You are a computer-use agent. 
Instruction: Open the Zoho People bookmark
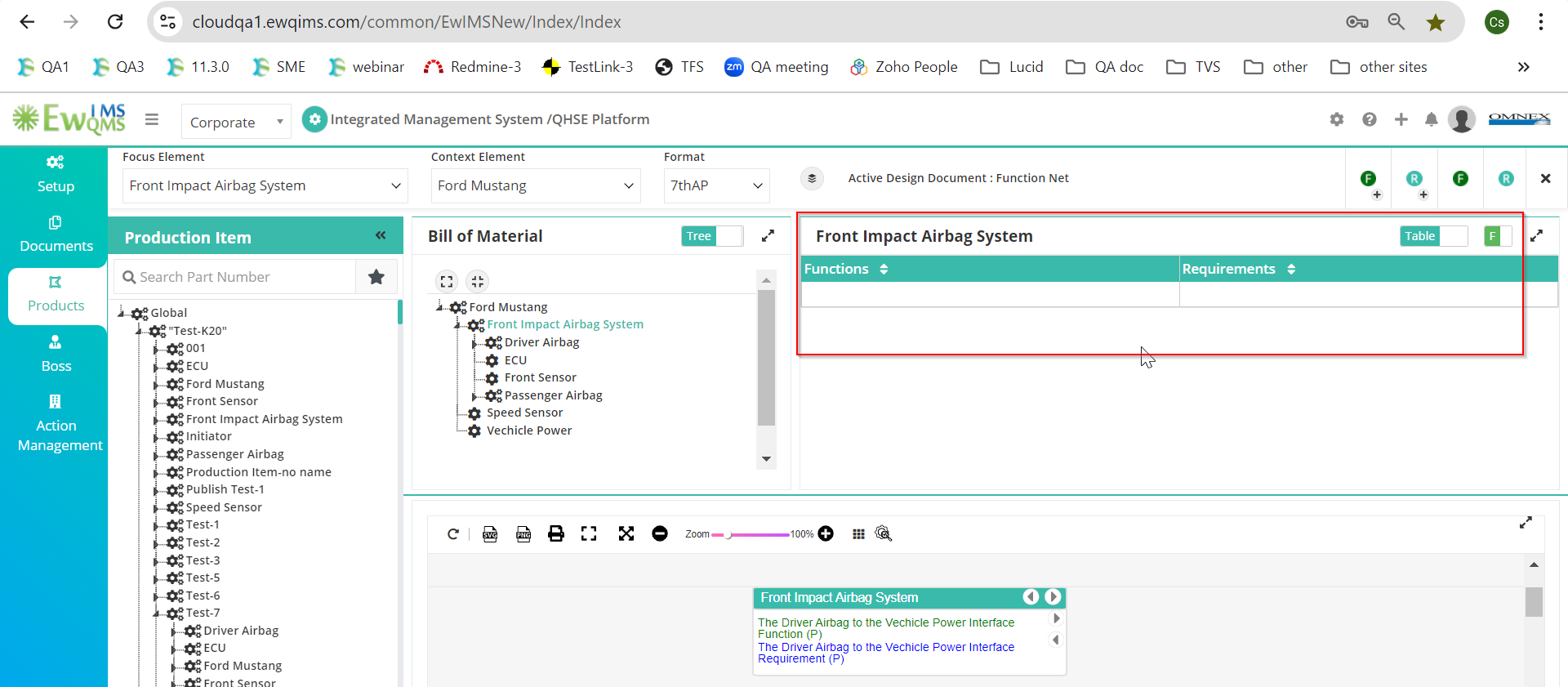pyautogui.click(x=903, y=67)
